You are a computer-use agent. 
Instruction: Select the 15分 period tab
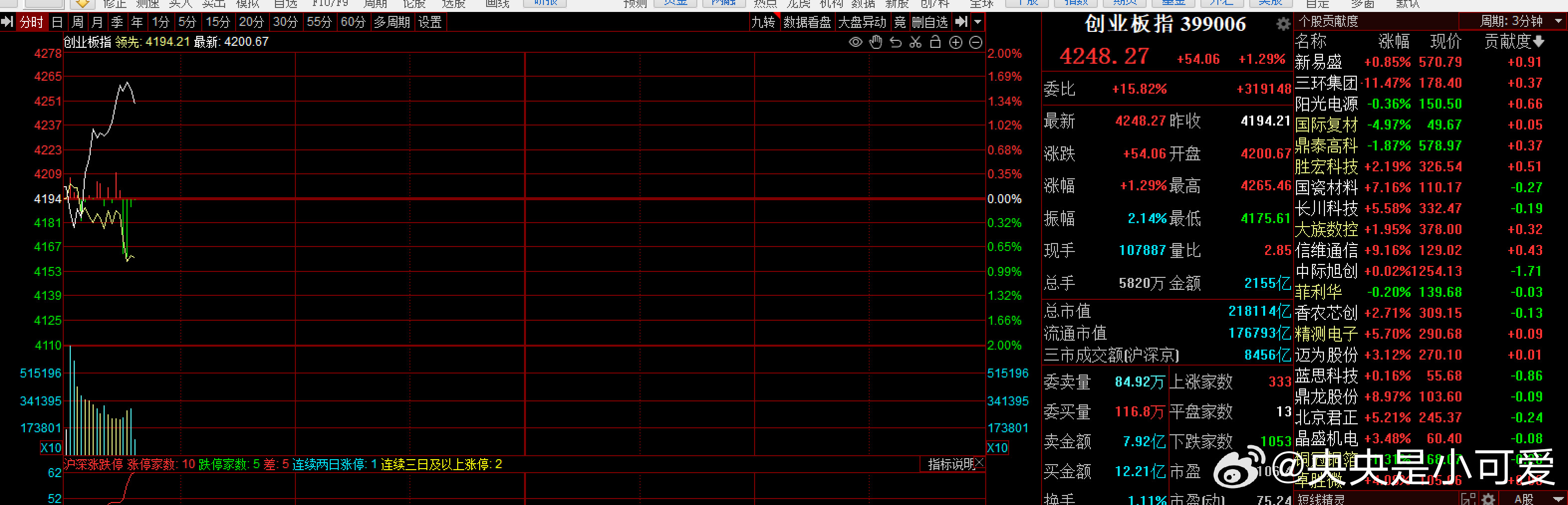point(217,22)
